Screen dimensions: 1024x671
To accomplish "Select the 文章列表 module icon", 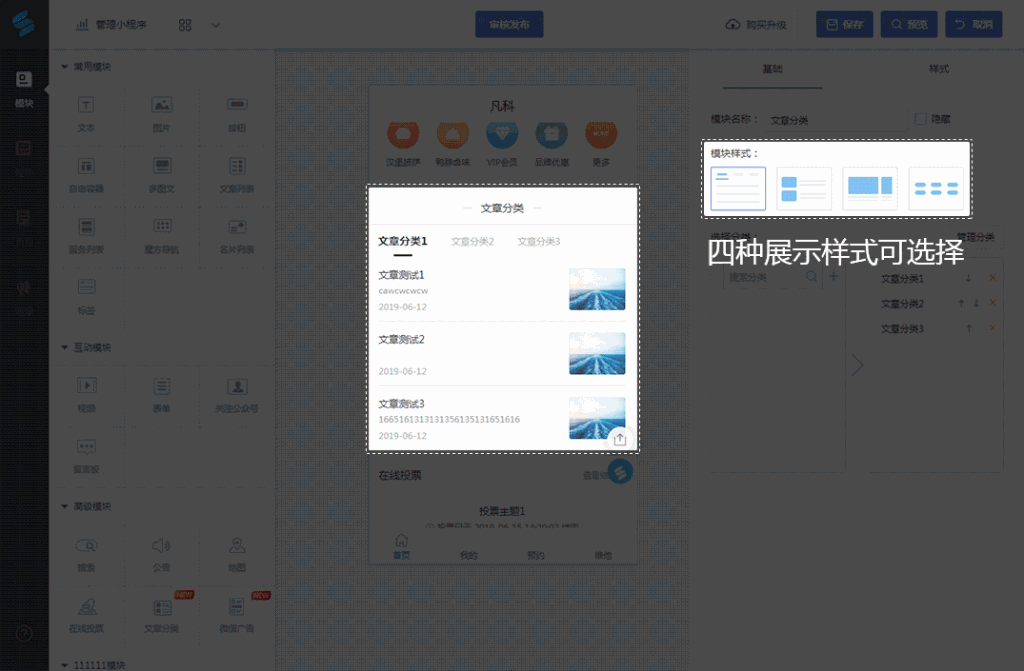I will [236, 166].
